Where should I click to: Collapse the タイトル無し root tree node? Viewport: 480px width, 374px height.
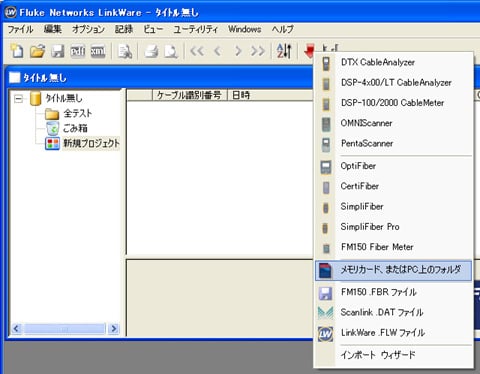(x=19, y=99)
